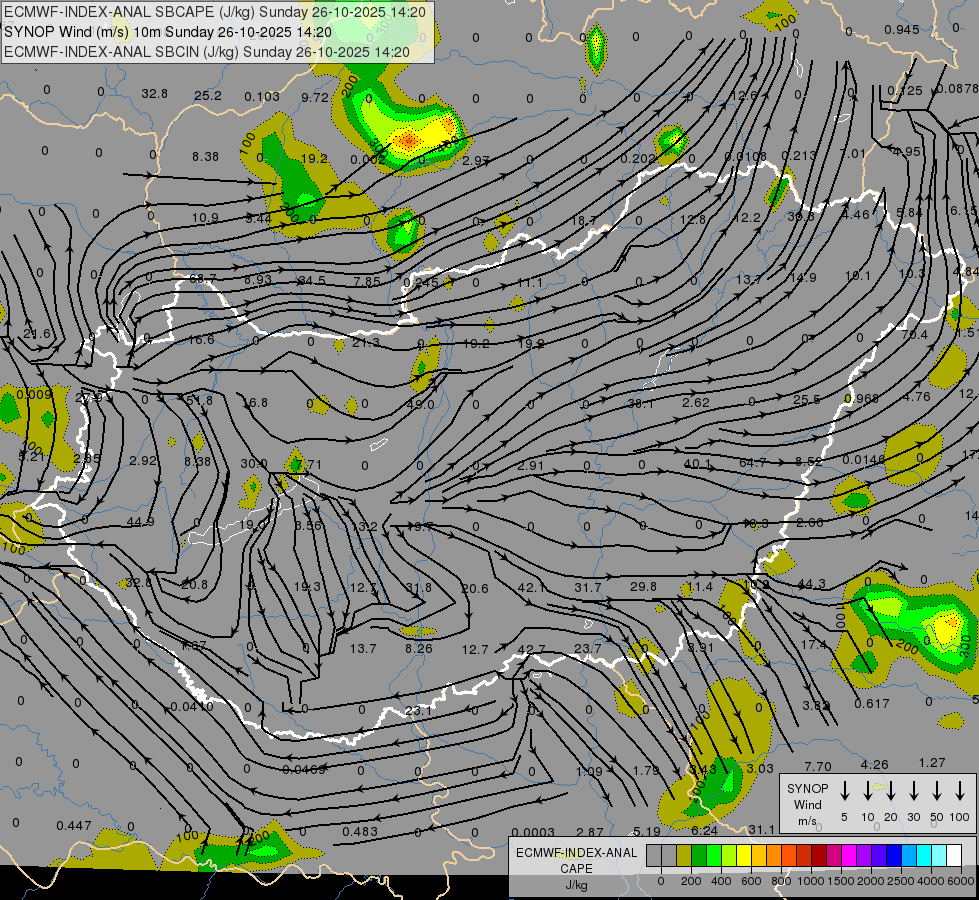Click the map value '42.1'
Screen dimensions: 979x900
(x=531, y=588)
